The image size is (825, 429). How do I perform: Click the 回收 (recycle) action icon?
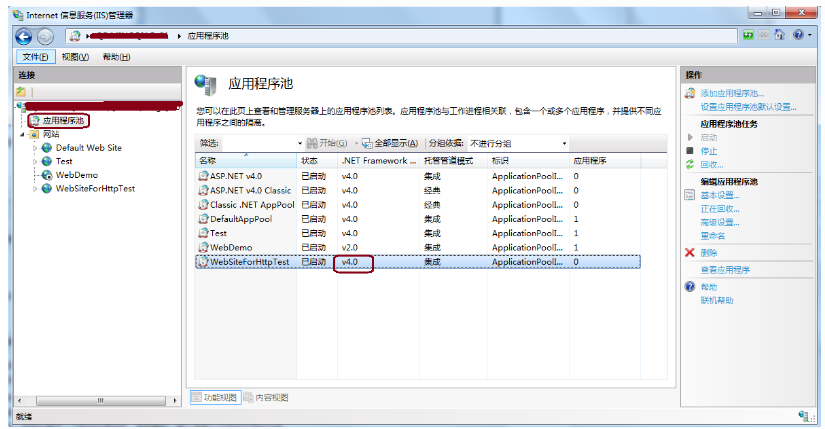pyautogui.click(x=689, y=164)
